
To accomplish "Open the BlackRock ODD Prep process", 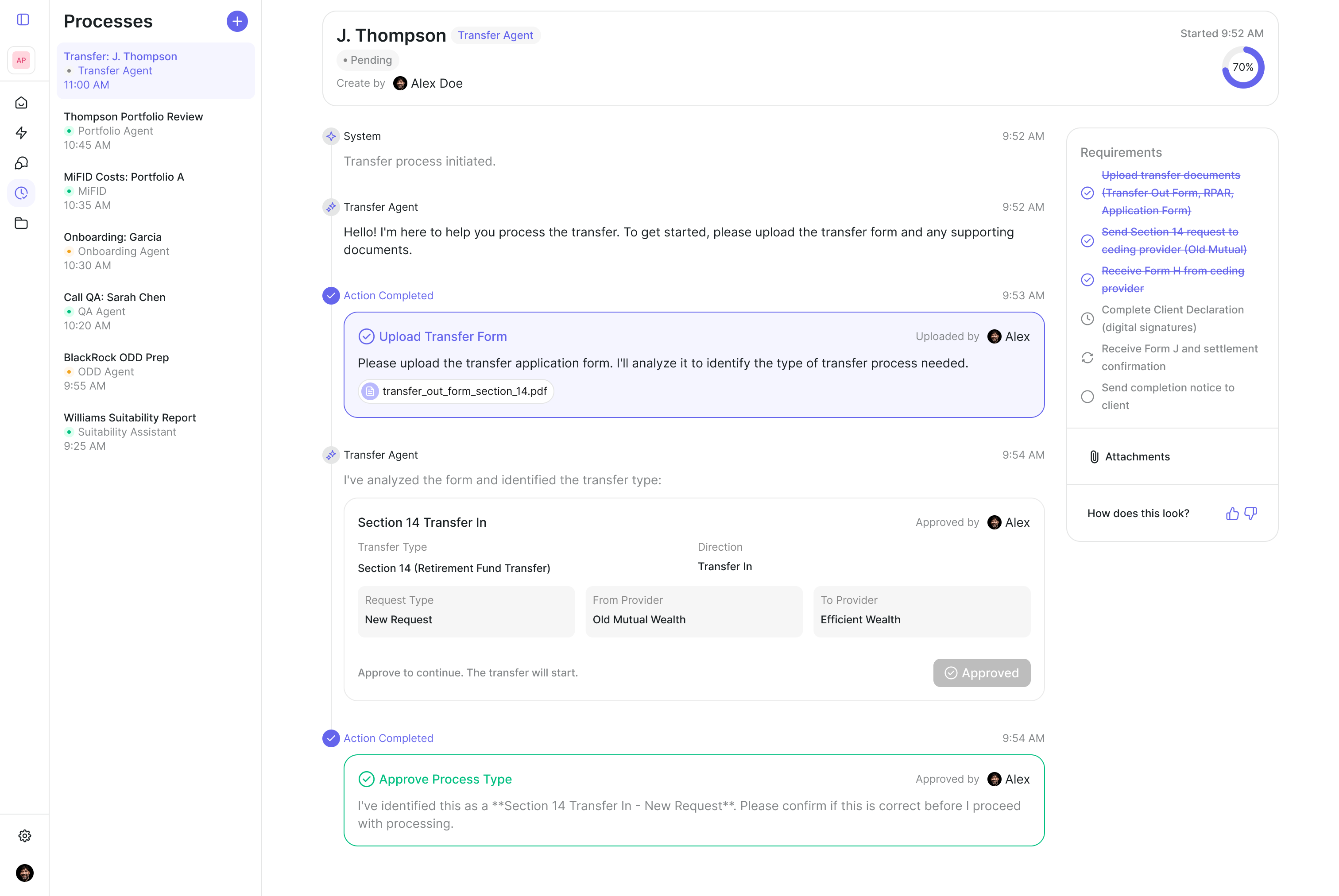I will pos(155,371).
